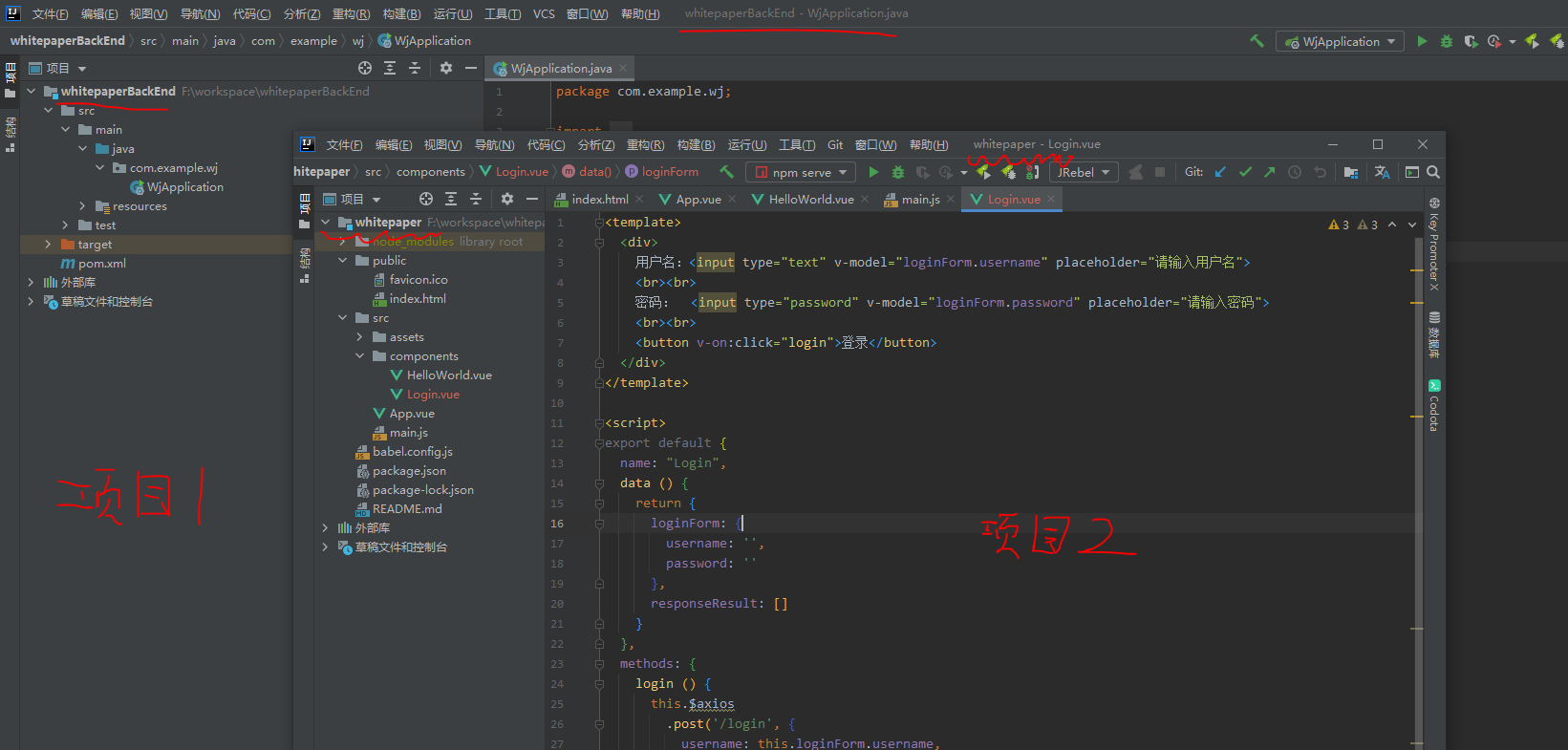Click warnings indicator showing 3 in editor
This screenshot has width=1568, height=750.
(x=1339, y=225)
